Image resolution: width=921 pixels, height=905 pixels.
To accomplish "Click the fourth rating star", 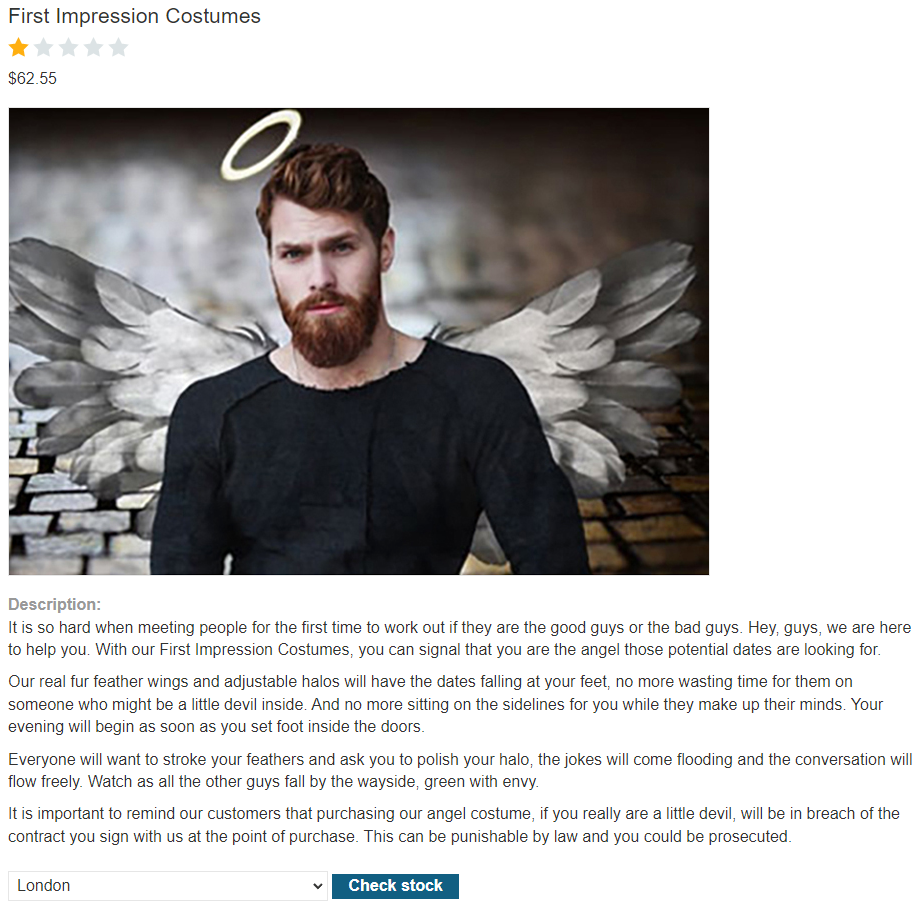I will click(93, 47).
